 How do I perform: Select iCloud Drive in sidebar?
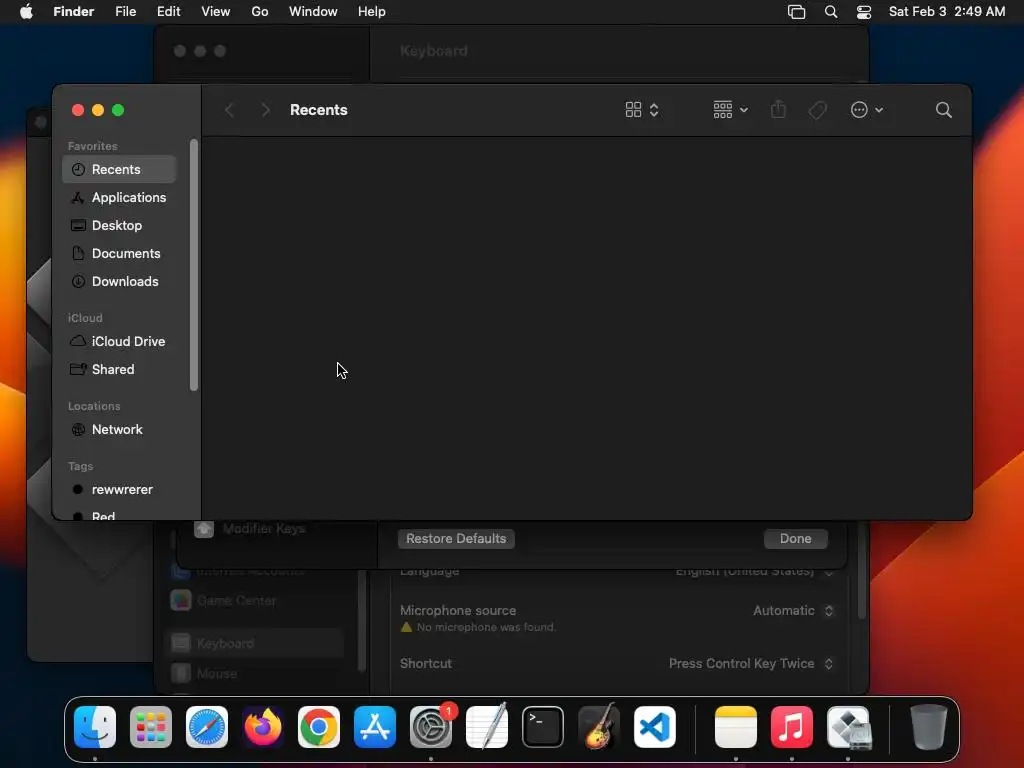[120, 342]
